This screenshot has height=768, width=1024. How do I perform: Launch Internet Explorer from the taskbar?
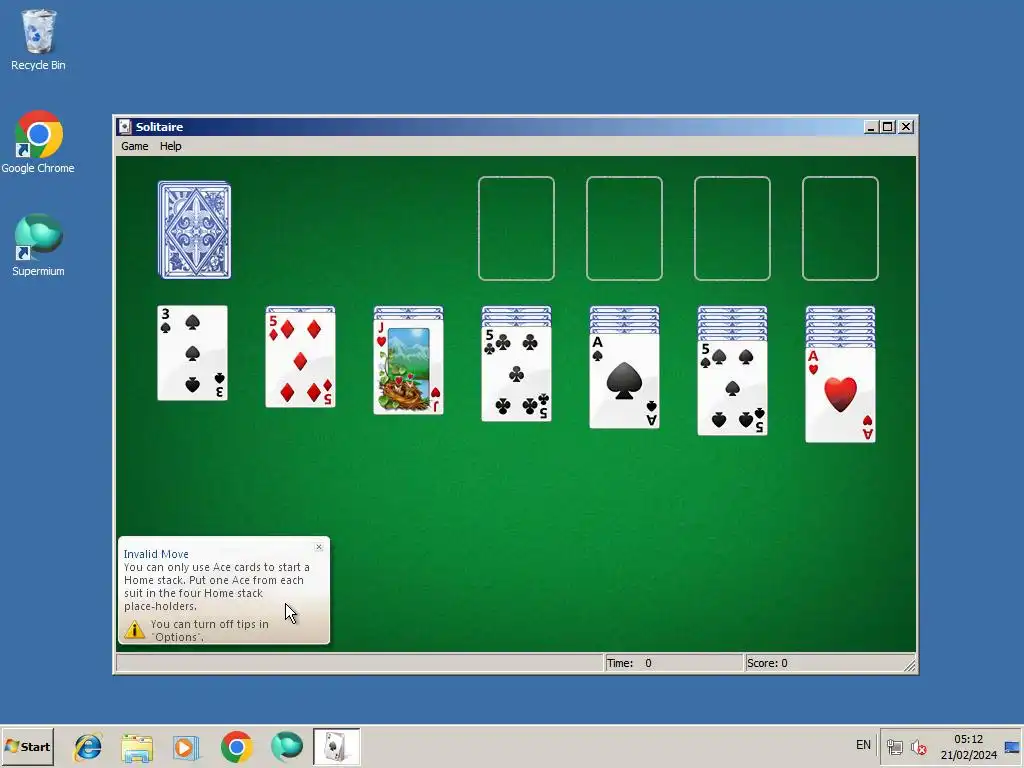[x=88, y=747]
